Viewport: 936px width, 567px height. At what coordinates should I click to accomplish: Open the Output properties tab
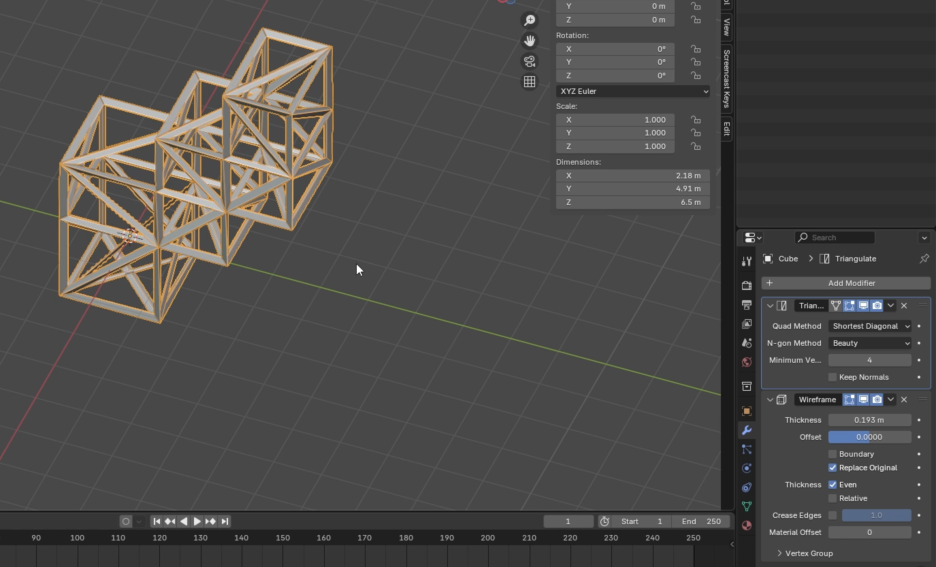coord(747,304)
